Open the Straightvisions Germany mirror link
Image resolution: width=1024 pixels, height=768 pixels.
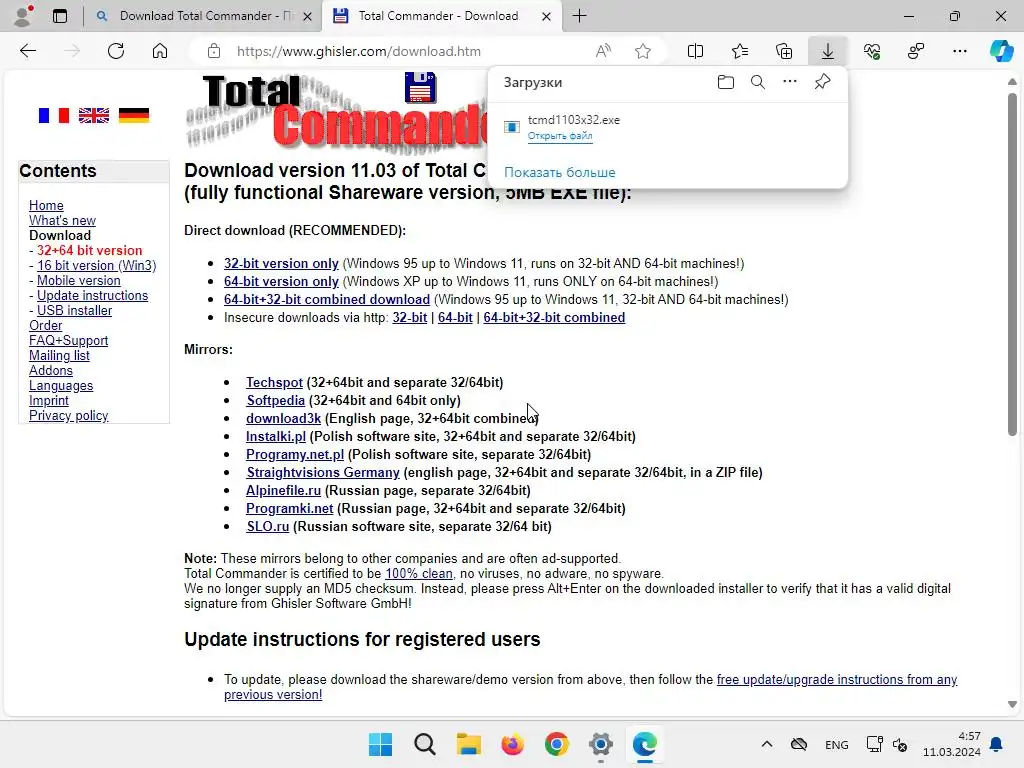tap(323, 472)
